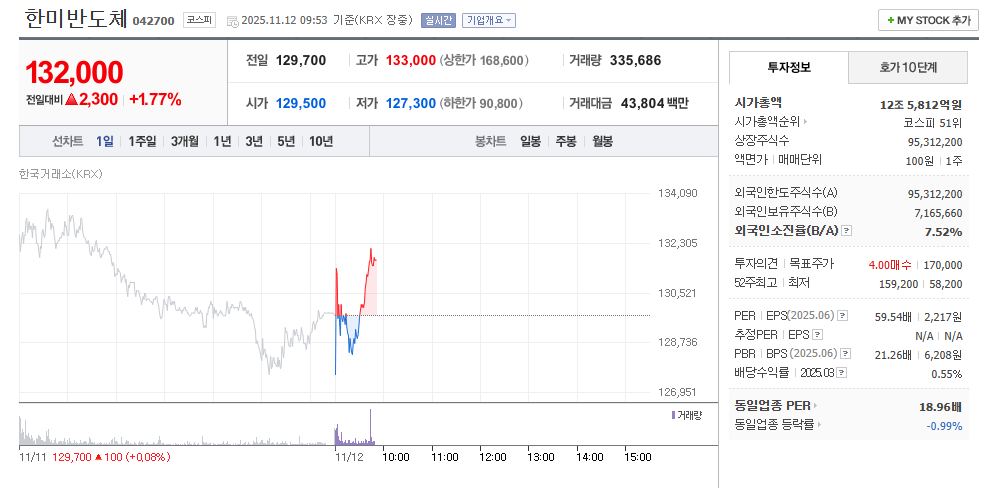The image size is (992, 488).
Task: Click the 7.52% foreign ownership ratio
Action: (x=943, y=232)
